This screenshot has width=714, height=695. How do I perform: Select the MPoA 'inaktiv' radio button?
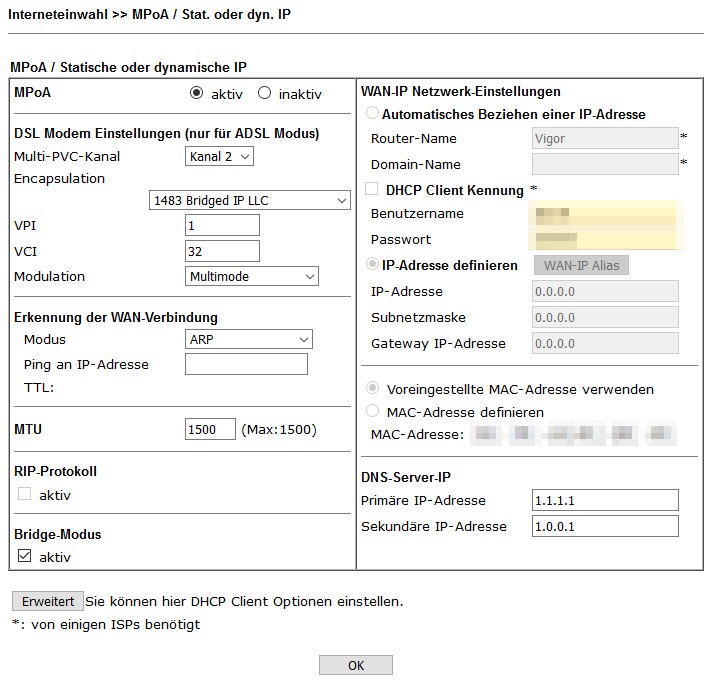(x=265, y=93)
